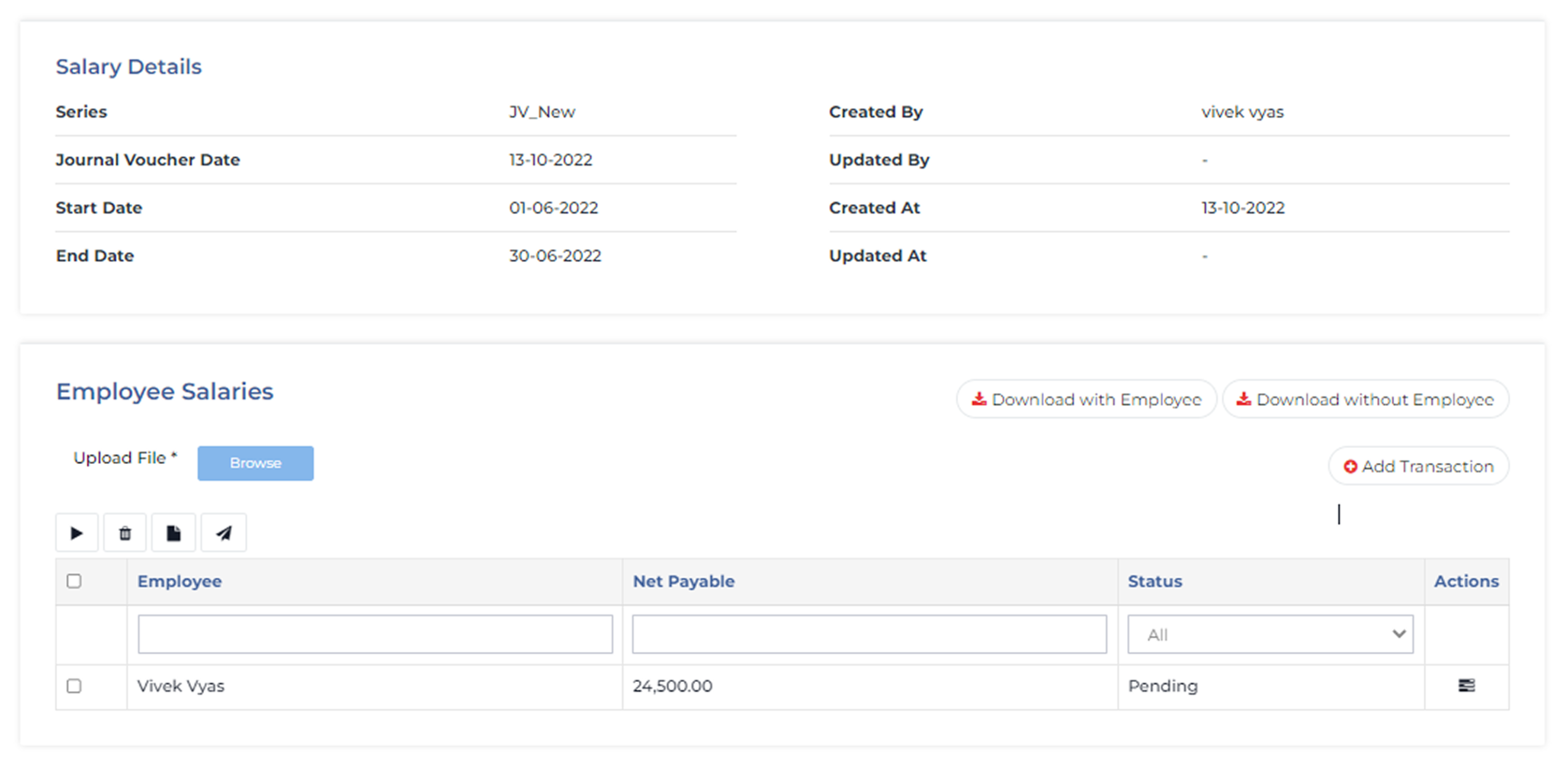The image size is (1568, 783).
Task: Click the Download without Employee button
Action: 1374,399
